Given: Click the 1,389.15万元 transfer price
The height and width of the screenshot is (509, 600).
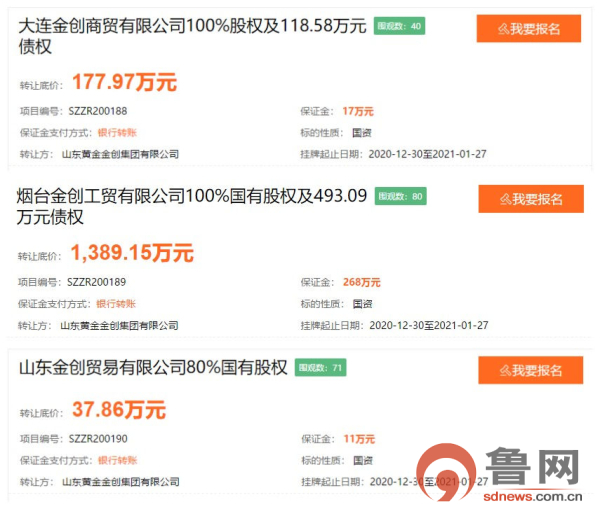Looking at the screenshot, I should [x=132, y=253].
